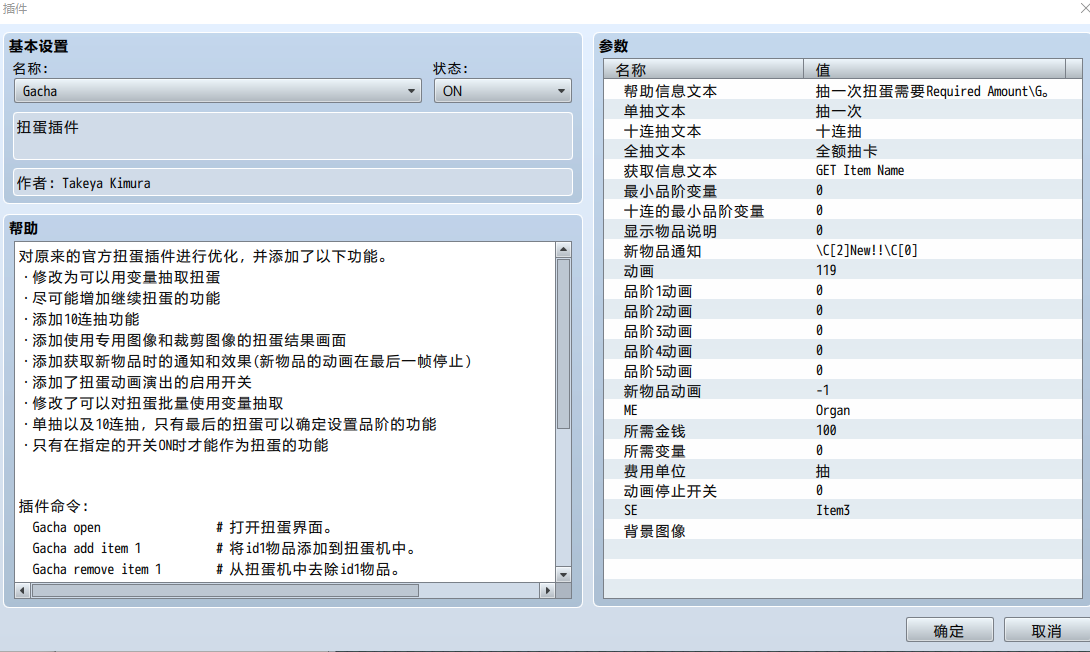Click the value 100 for 所需金钱
This screenshot has width=1090, height=652.
pyautogui.click(x=827, y=431)
